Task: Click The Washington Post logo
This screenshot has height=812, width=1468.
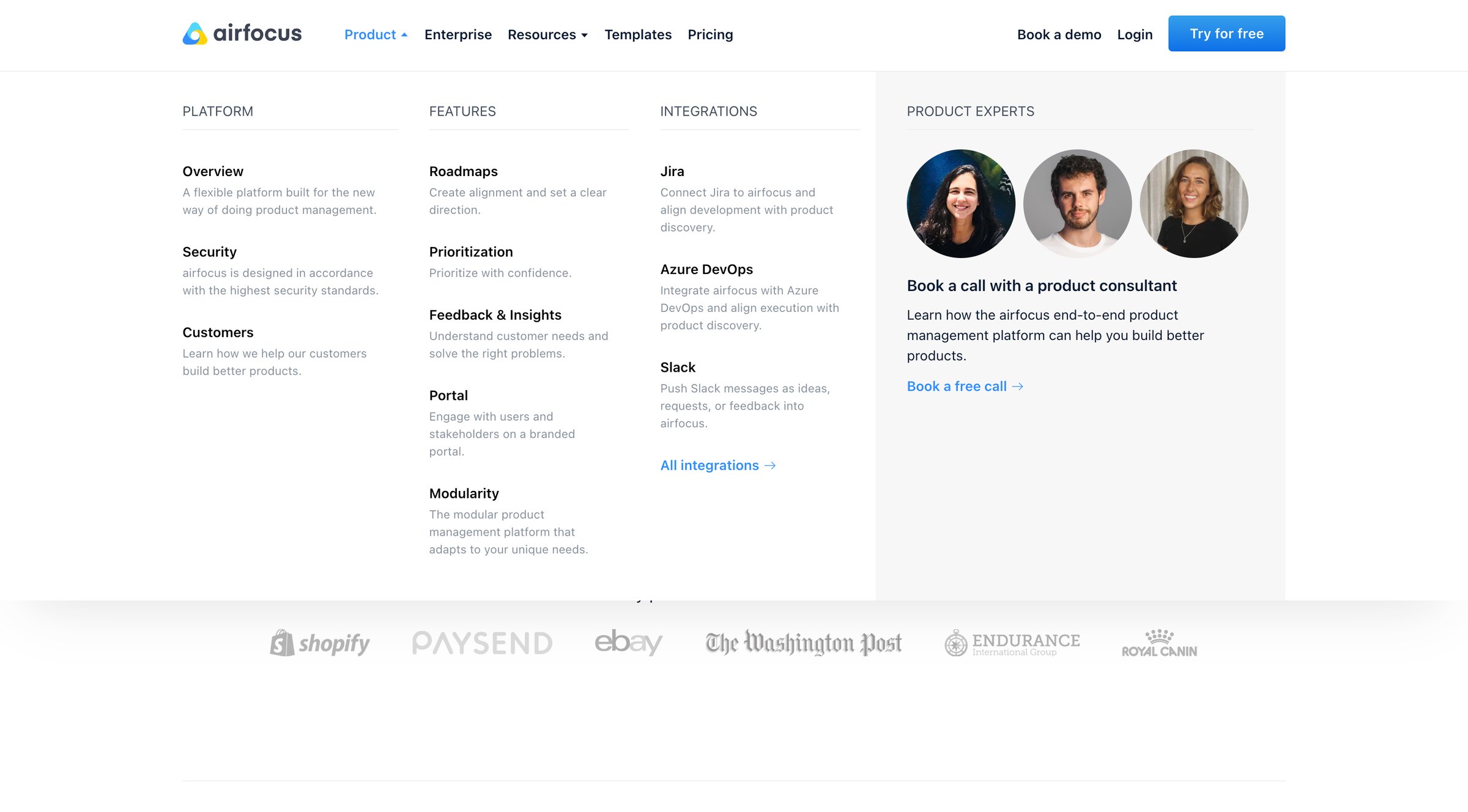Action: tap(803, 643)
